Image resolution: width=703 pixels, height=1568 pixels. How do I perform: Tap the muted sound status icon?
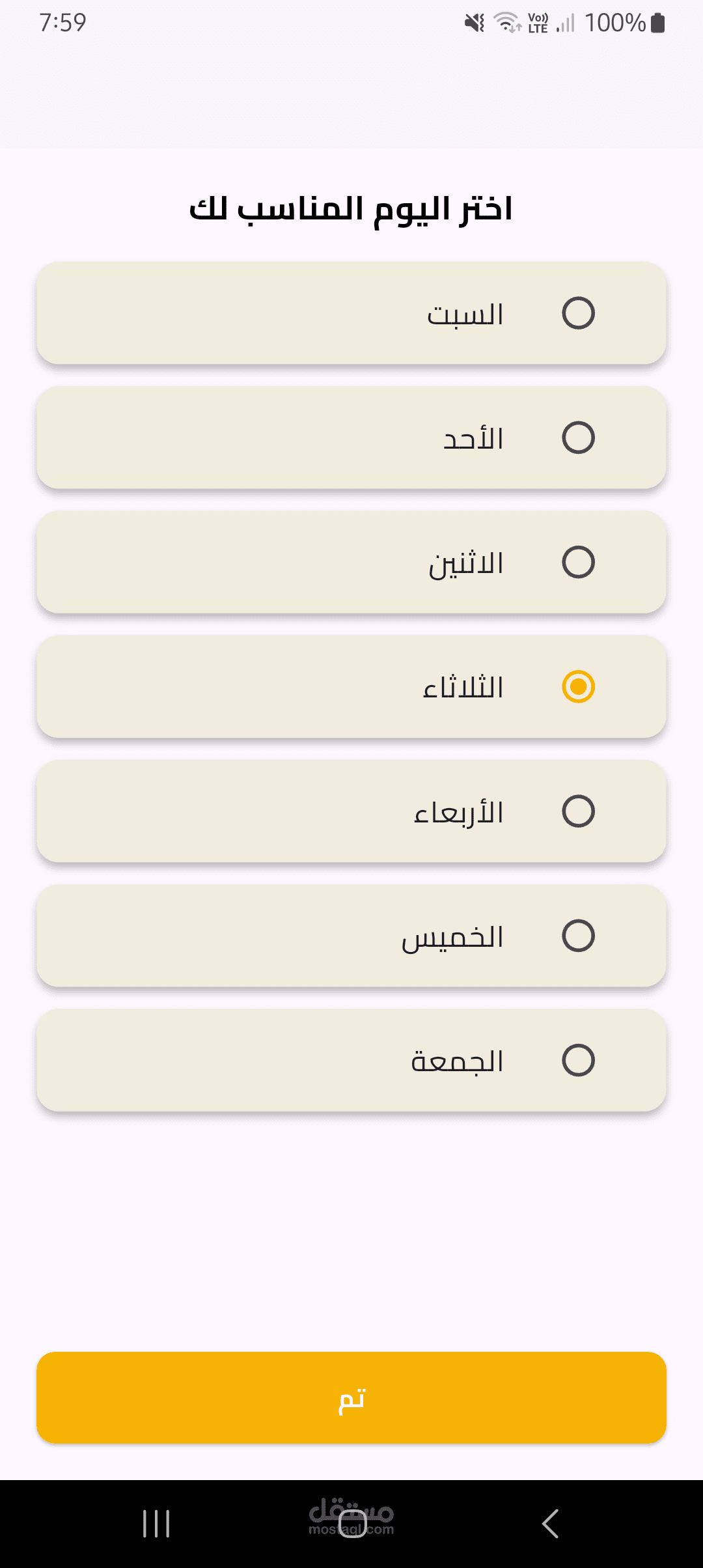(475, 23)
